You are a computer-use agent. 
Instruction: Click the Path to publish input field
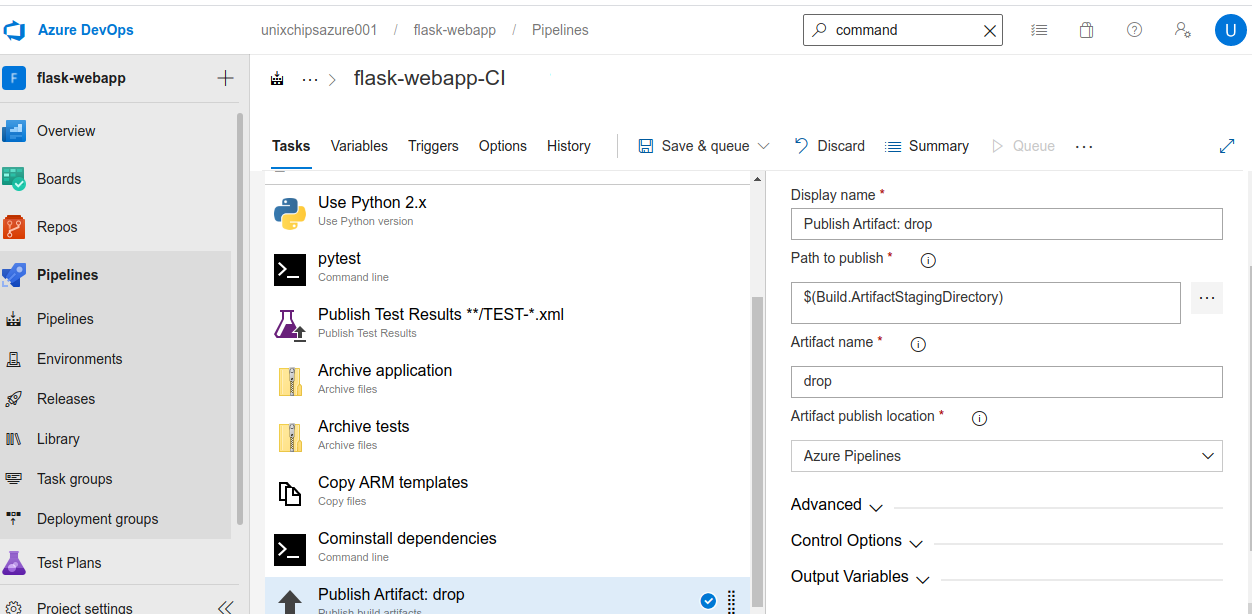click(x=985, y=303)
